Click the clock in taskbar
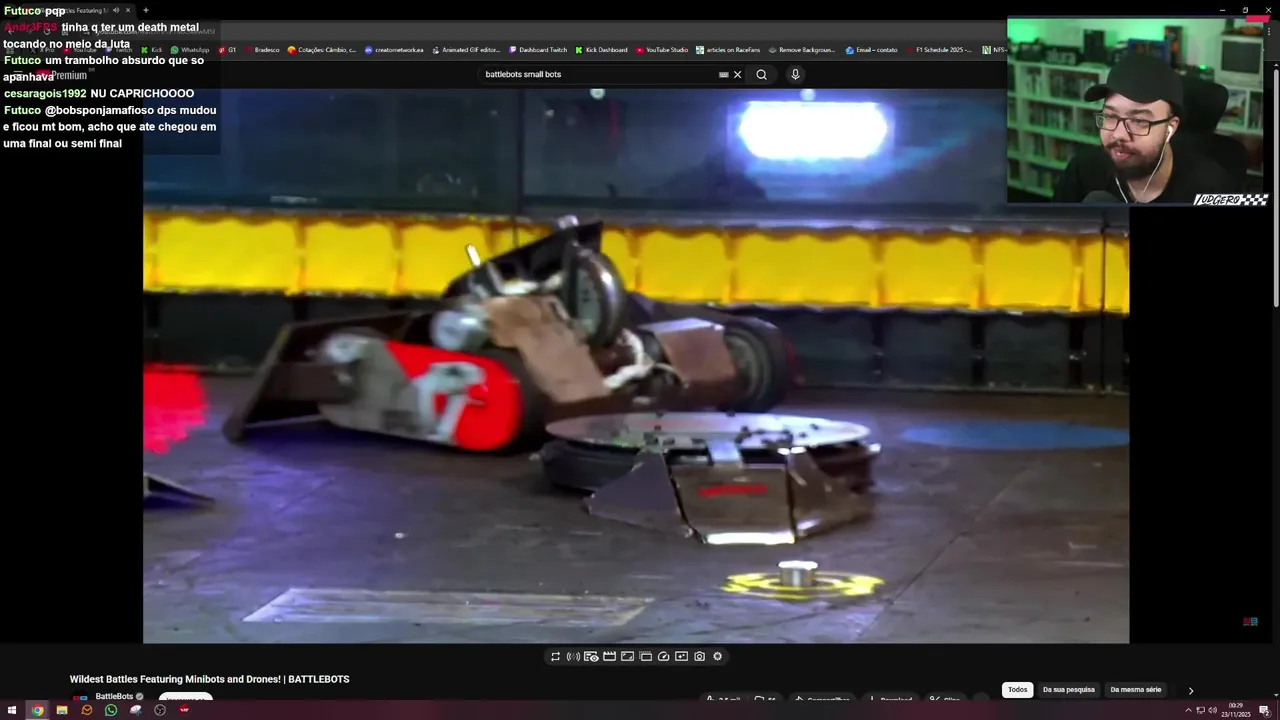Image resolution: width=1280 pixels, height=720 pixels. (1236, 710)
